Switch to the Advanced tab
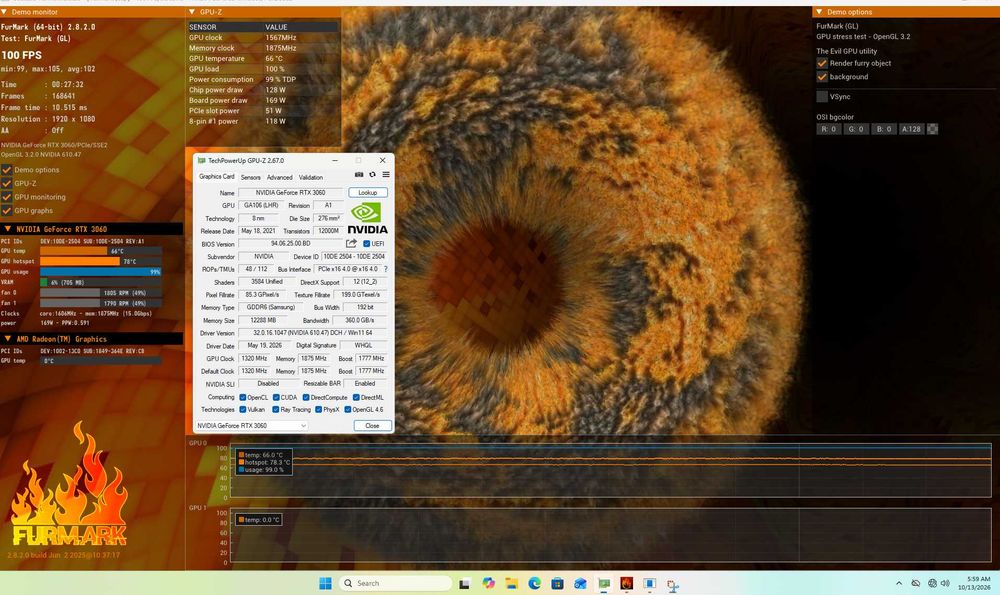The width and height of the screenshot is (1000, 595). pyautogui.click(x=279, y=177)
